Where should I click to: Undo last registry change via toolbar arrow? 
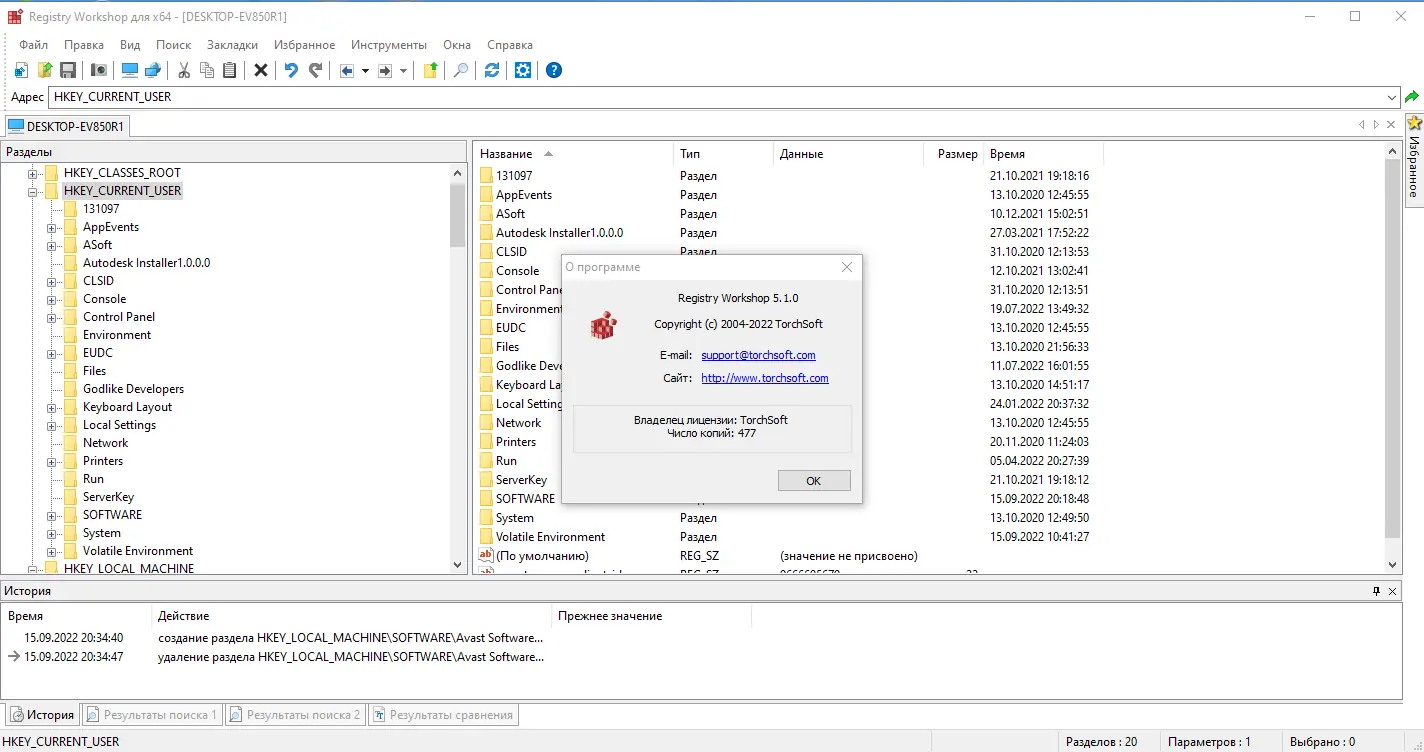(289, 70)
